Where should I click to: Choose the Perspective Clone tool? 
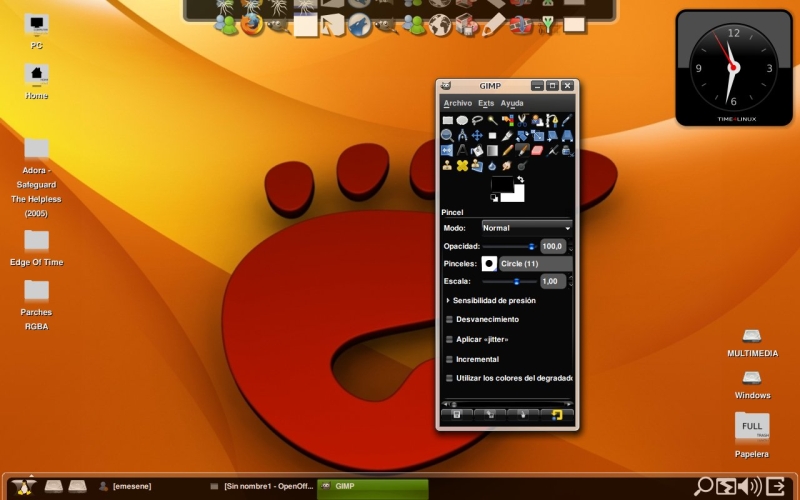(477, 166)
